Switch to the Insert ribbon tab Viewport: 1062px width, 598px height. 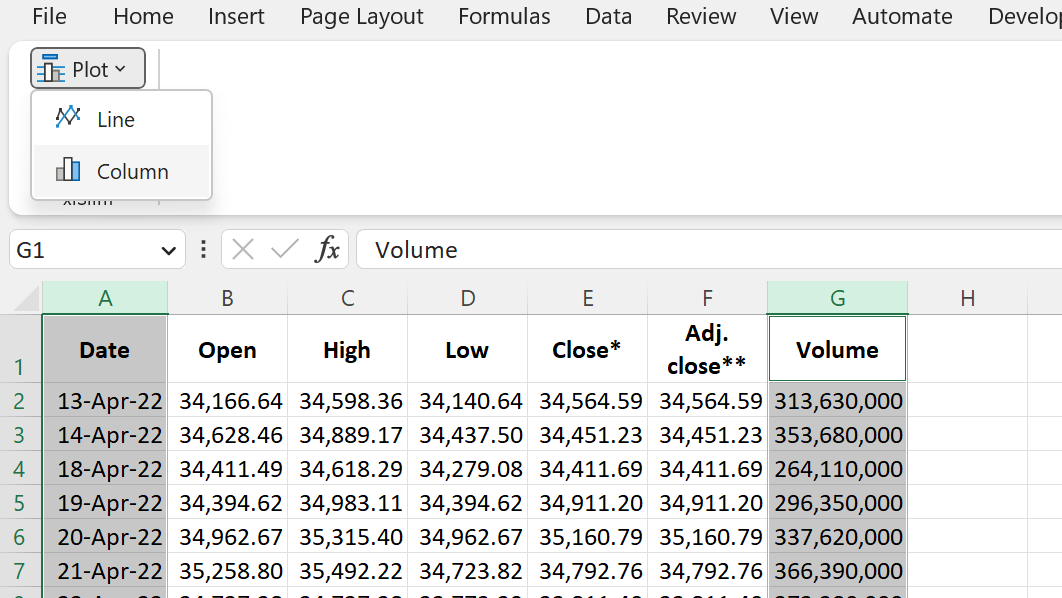pos(236,16)
